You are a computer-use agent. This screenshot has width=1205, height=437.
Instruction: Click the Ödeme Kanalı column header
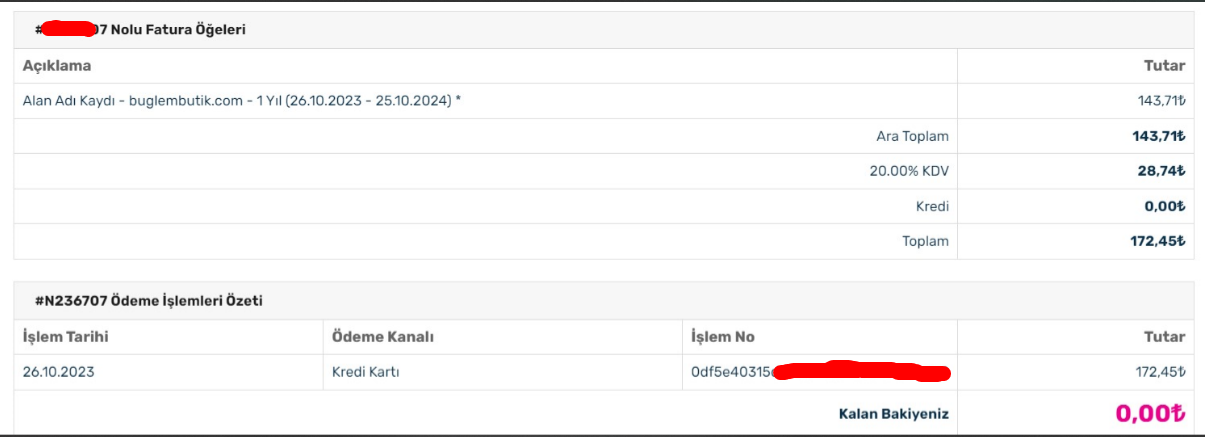383,337
